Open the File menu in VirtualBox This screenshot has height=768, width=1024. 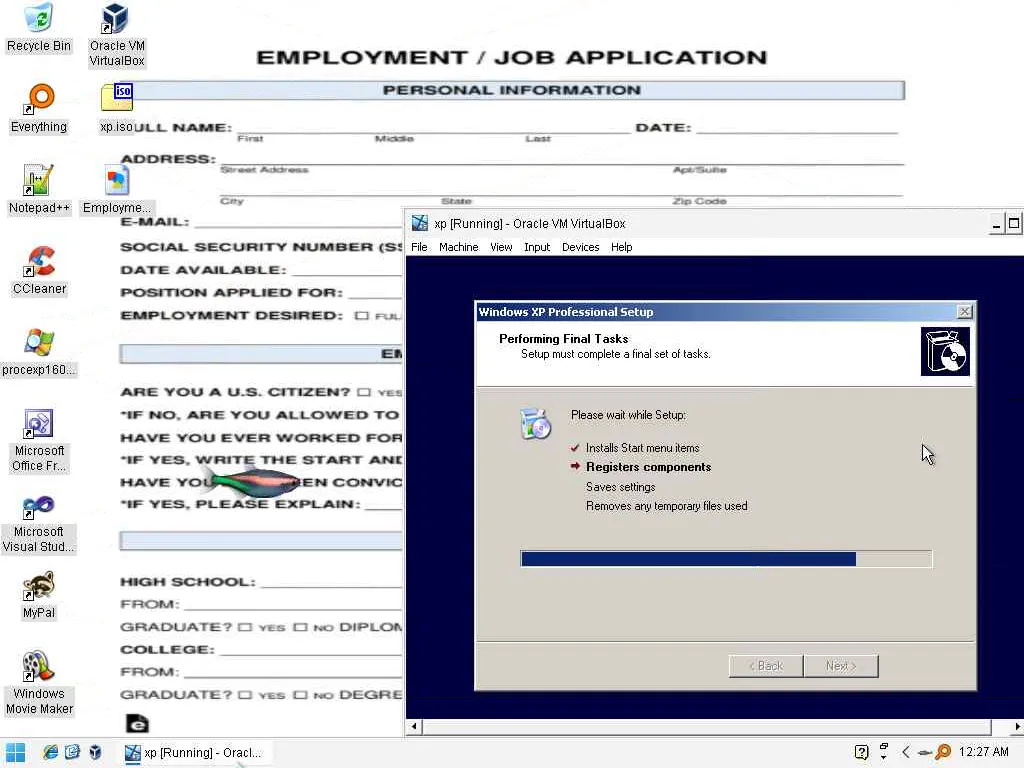click(x=419, y=247)
